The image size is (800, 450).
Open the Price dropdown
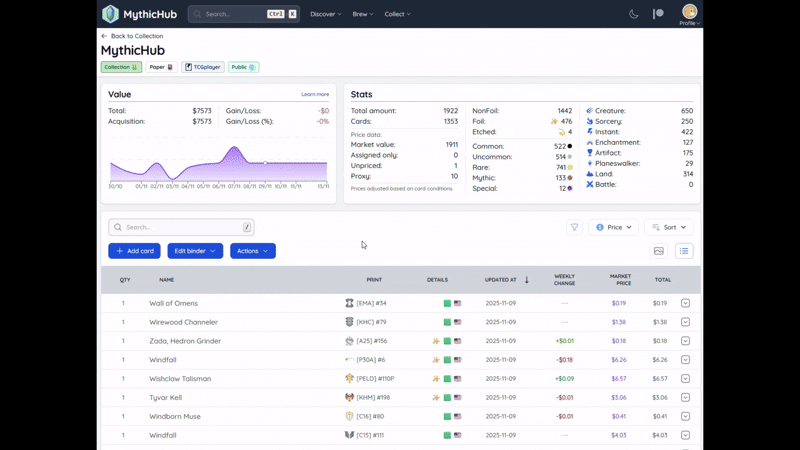613,227
